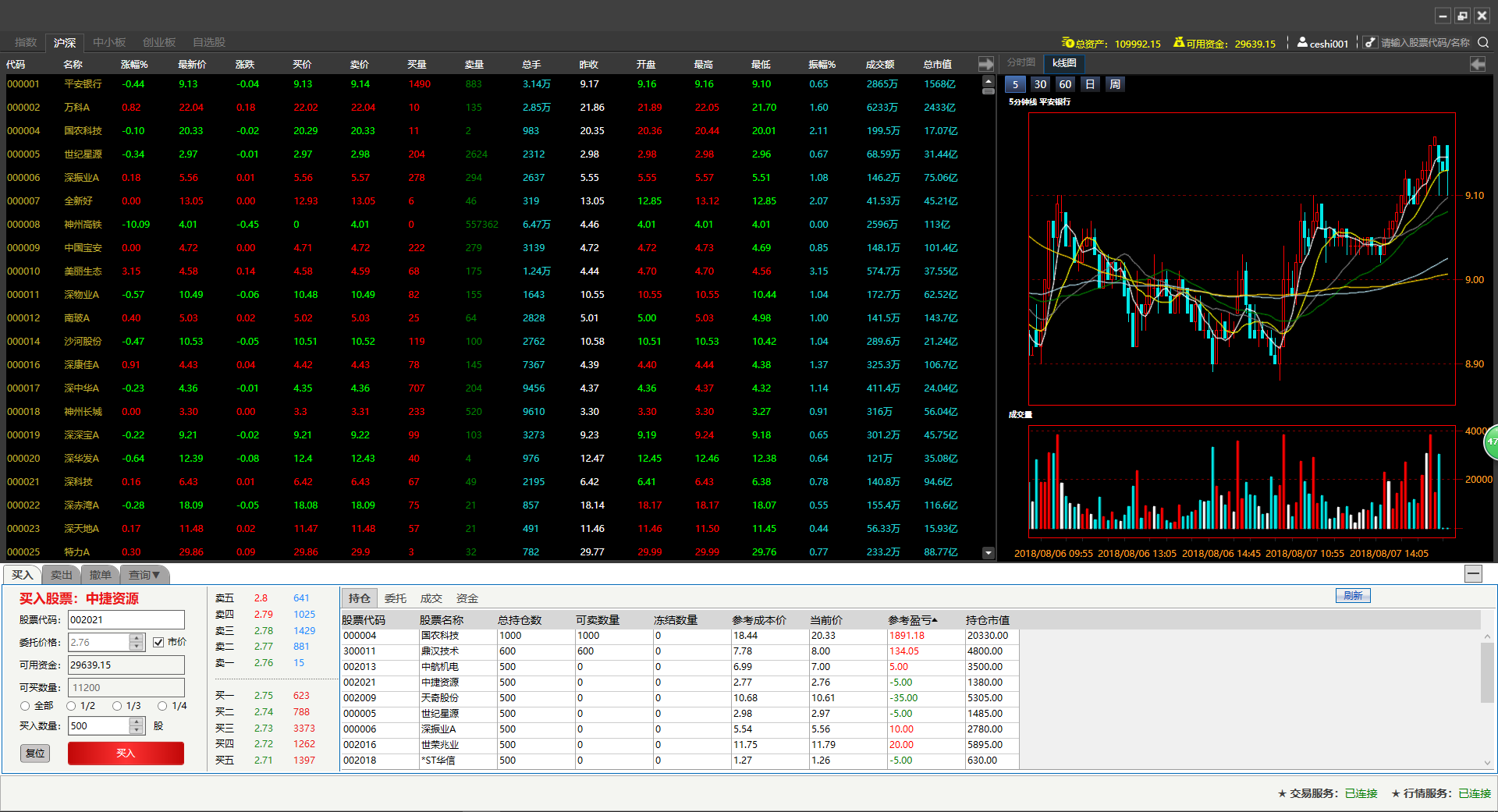Switch to 5-minute K-line period
Image resolution: width=1498 pixels, height=812 pixels.
point(1015,84)
